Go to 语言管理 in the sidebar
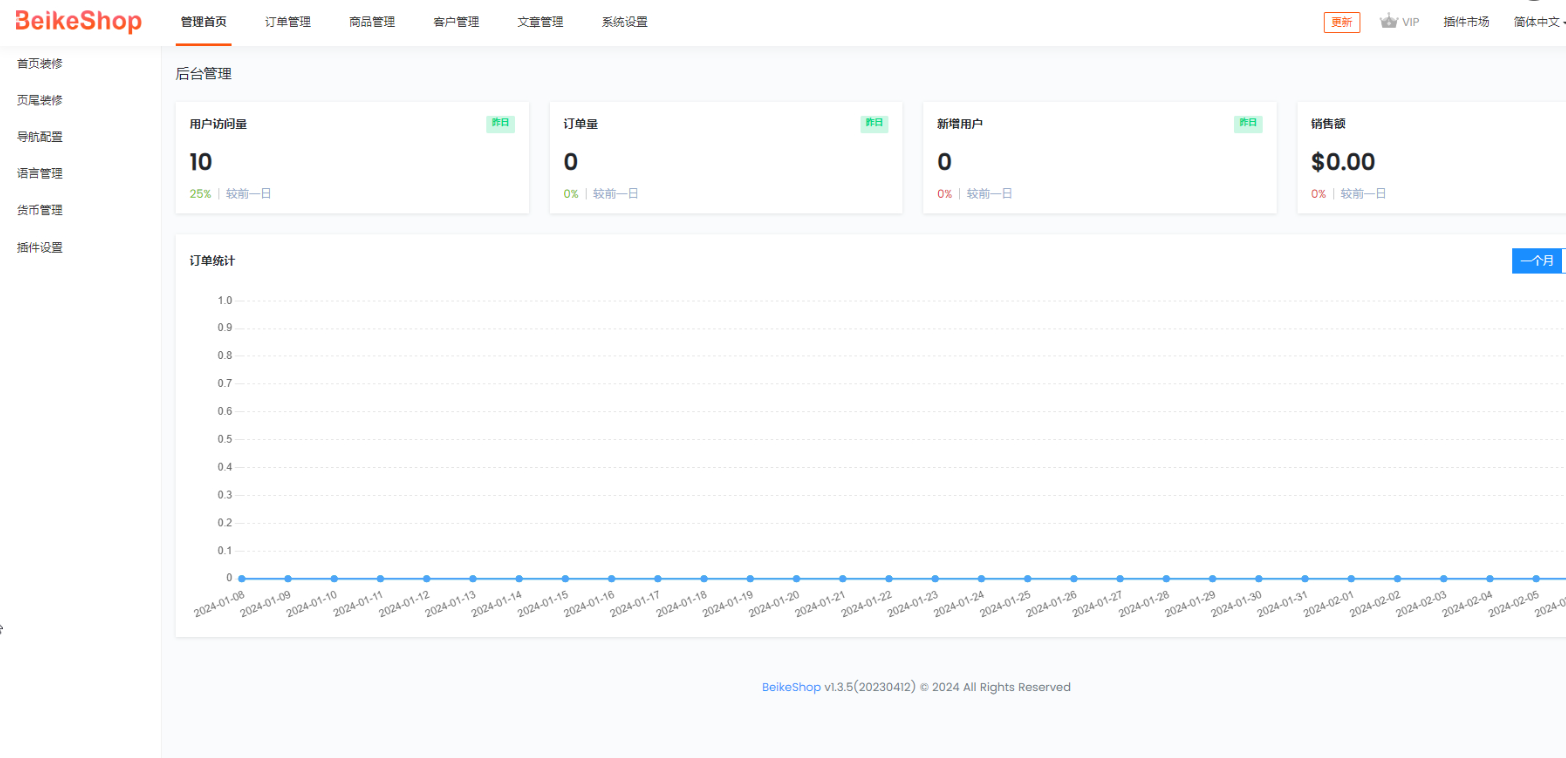 point(40,173)
